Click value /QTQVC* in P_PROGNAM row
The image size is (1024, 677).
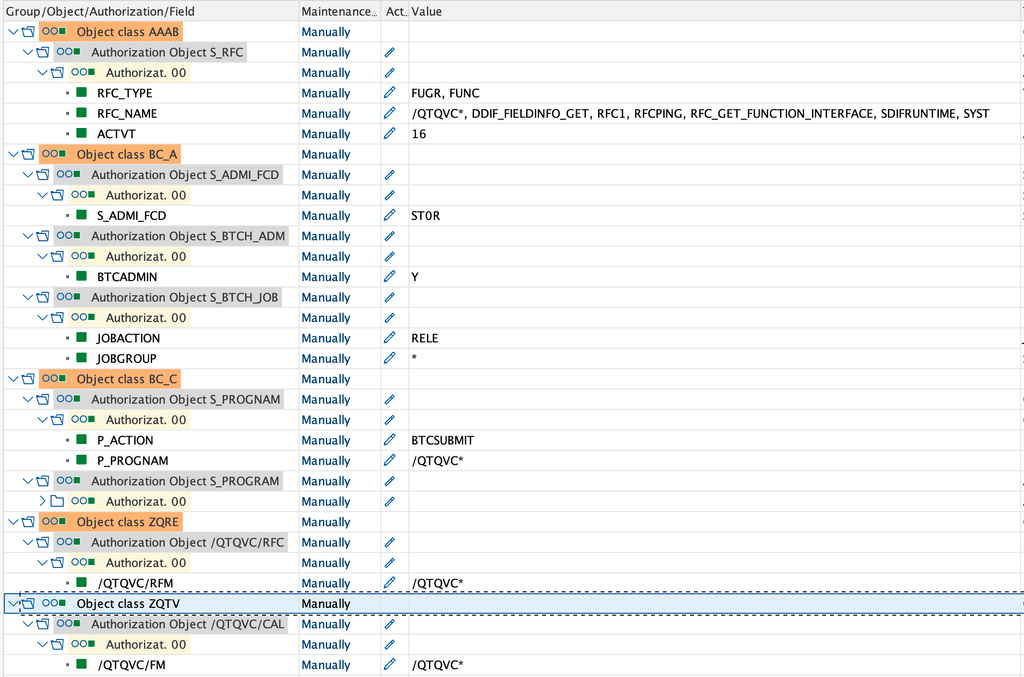438,461
